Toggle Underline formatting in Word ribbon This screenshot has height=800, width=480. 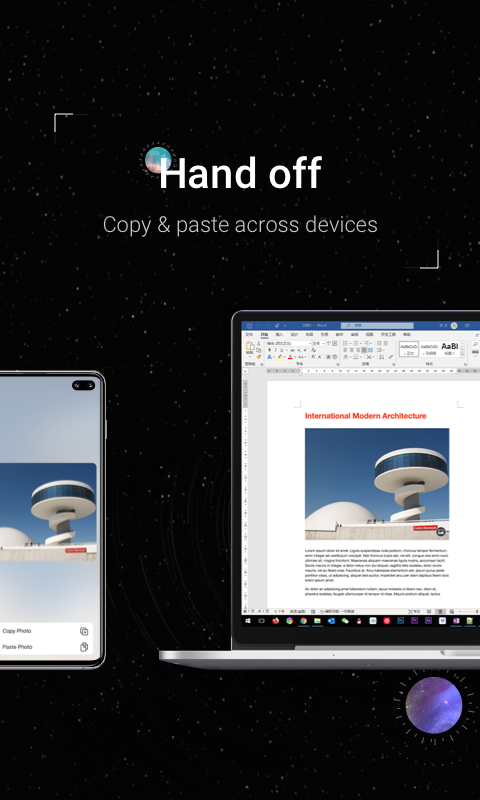point(282,350)
